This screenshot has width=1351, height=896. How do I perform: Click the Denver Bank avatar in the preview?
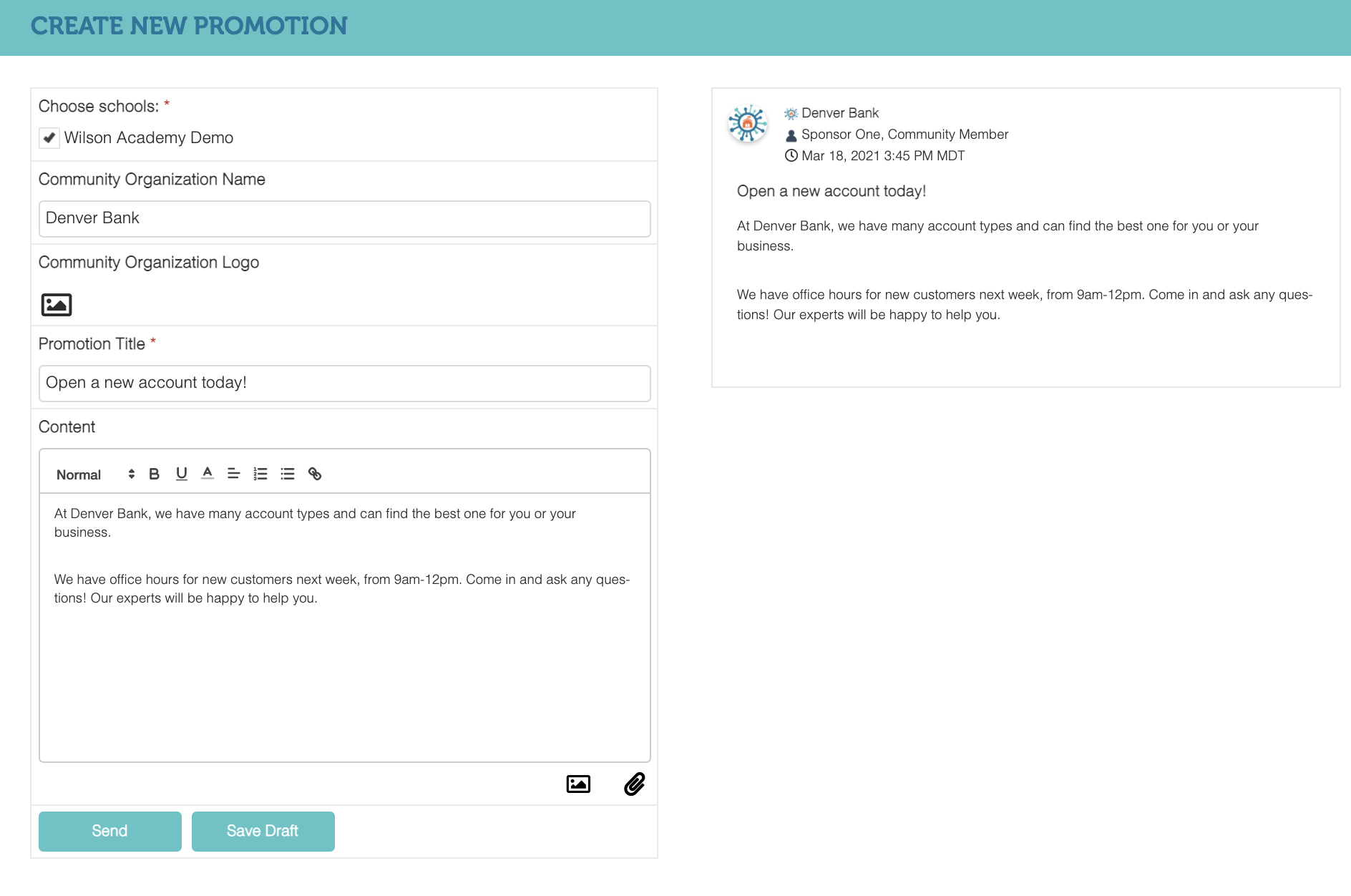point(748,124)
